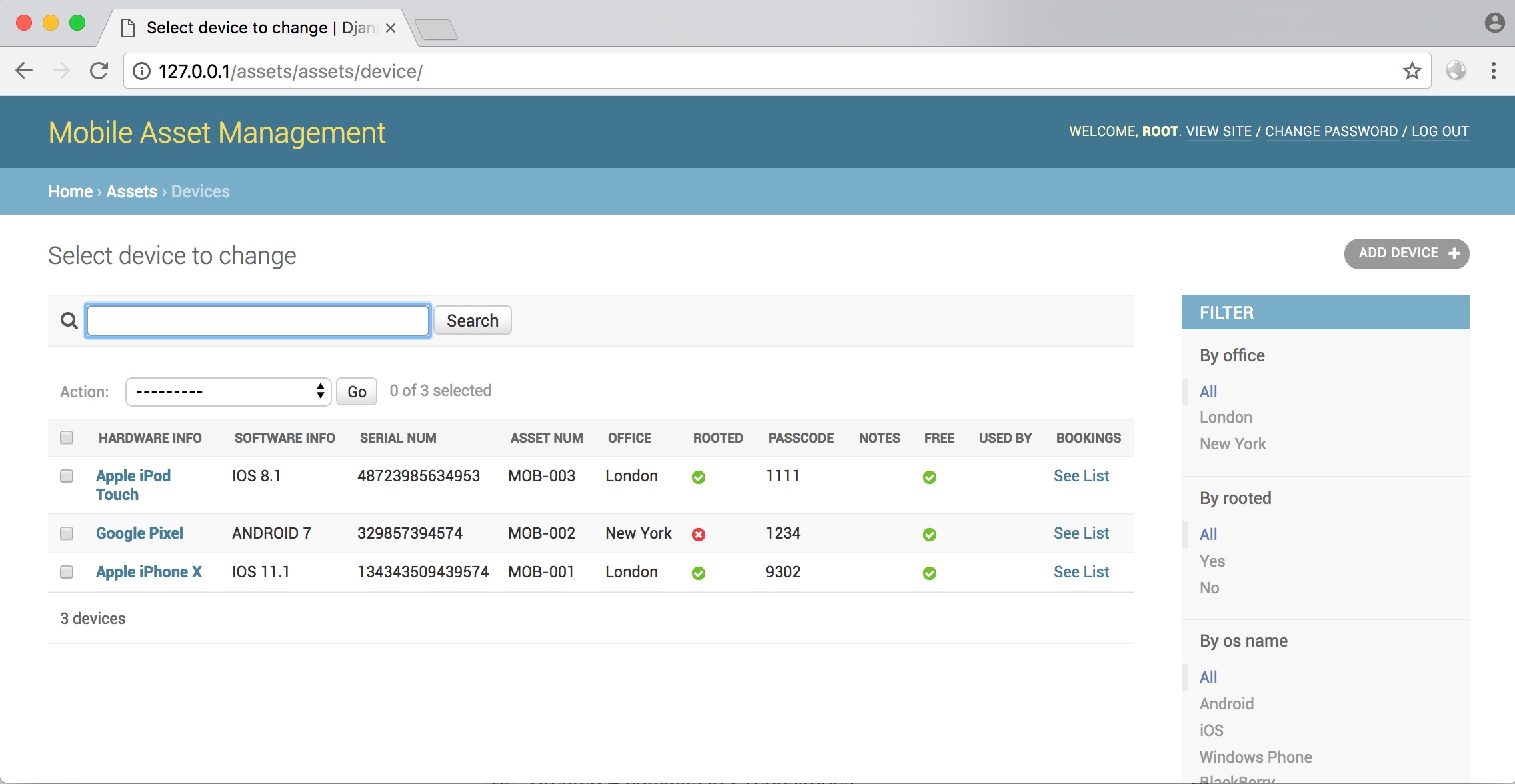Screen dimensions: 1515x784
Task: Open See List for Apple iPhone X
Action: (x=1081, y=572)
